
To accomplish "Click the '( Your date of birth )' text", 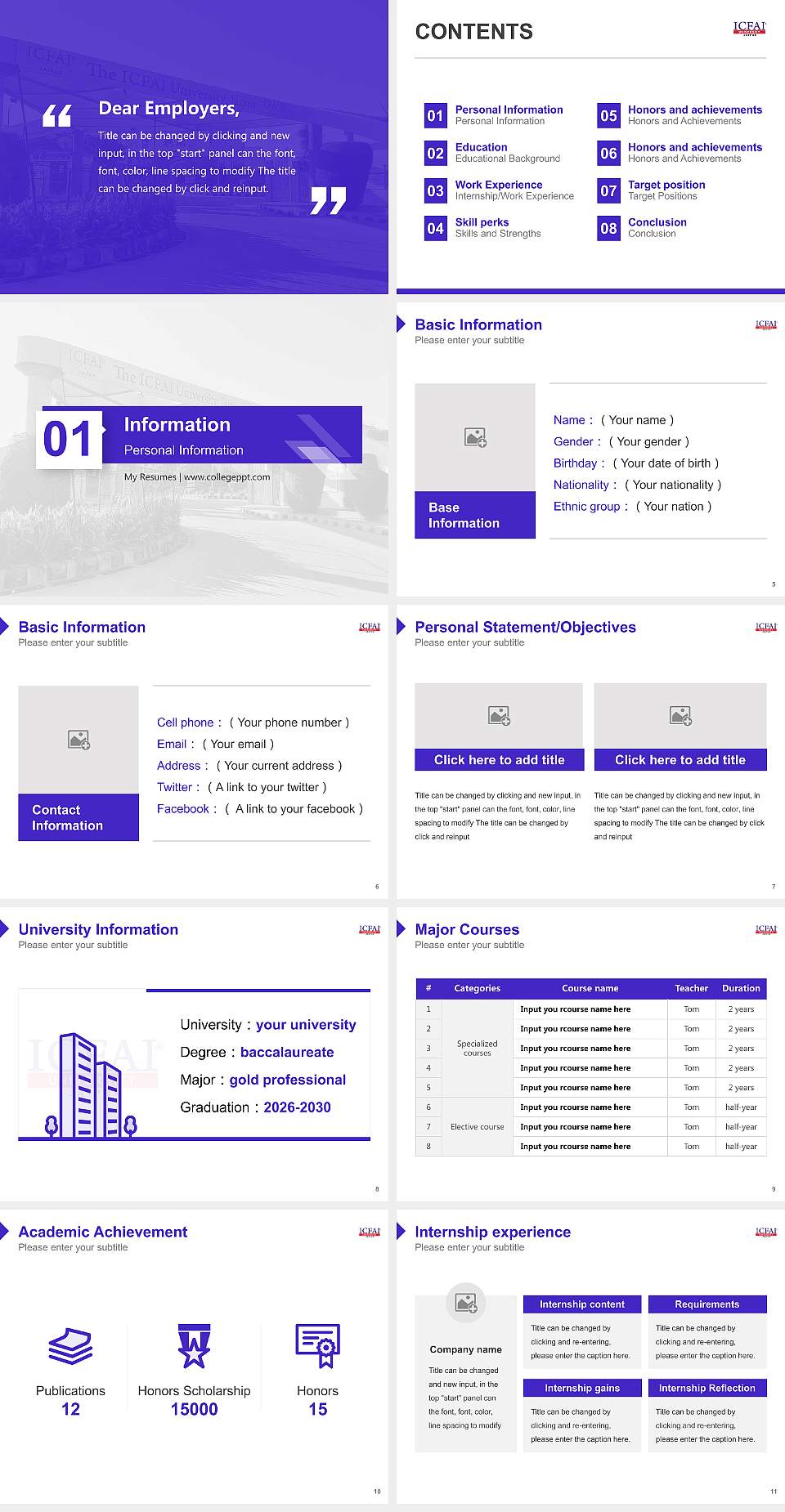I will tap(666, 463).
